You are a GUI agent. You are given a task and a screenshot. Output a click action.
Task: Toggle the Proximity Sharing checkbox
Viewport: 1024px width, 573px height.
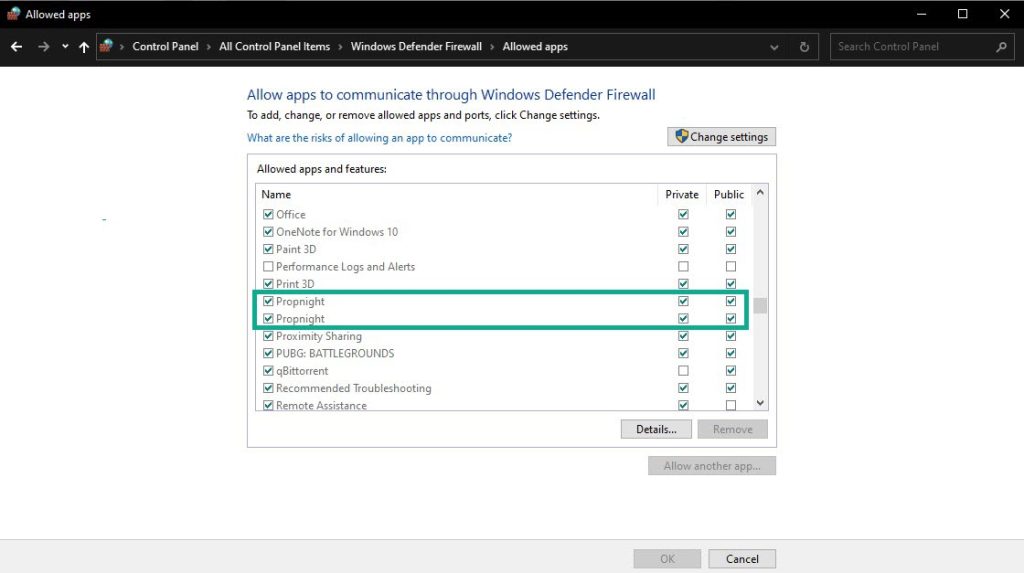click(x=268, y=336)
